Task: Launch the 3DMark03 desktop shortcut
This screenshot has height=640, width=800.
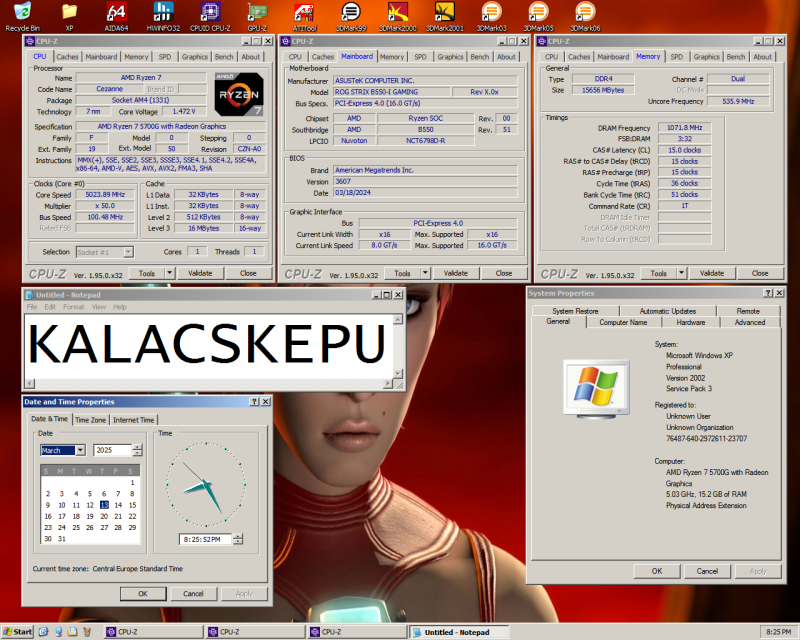Action: (492, 16)
